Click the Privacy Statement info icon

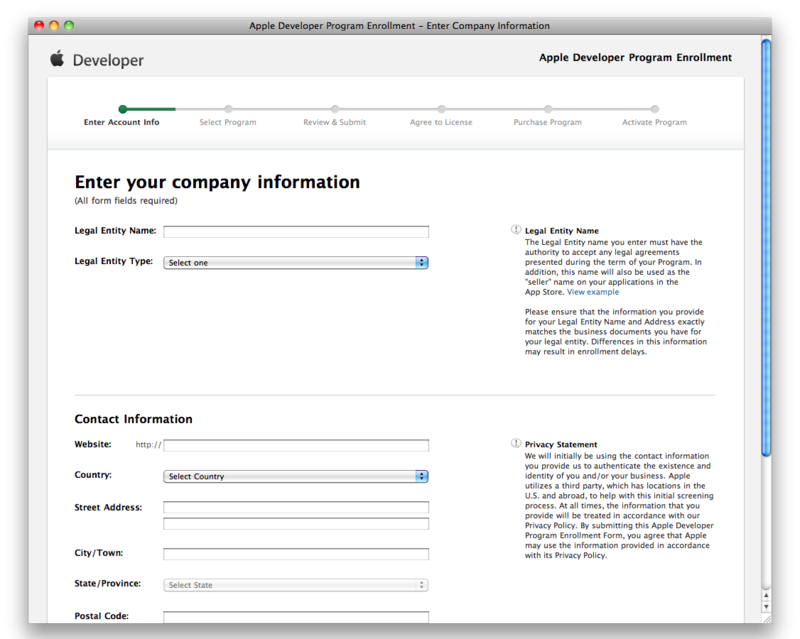(x=516, y=444)
